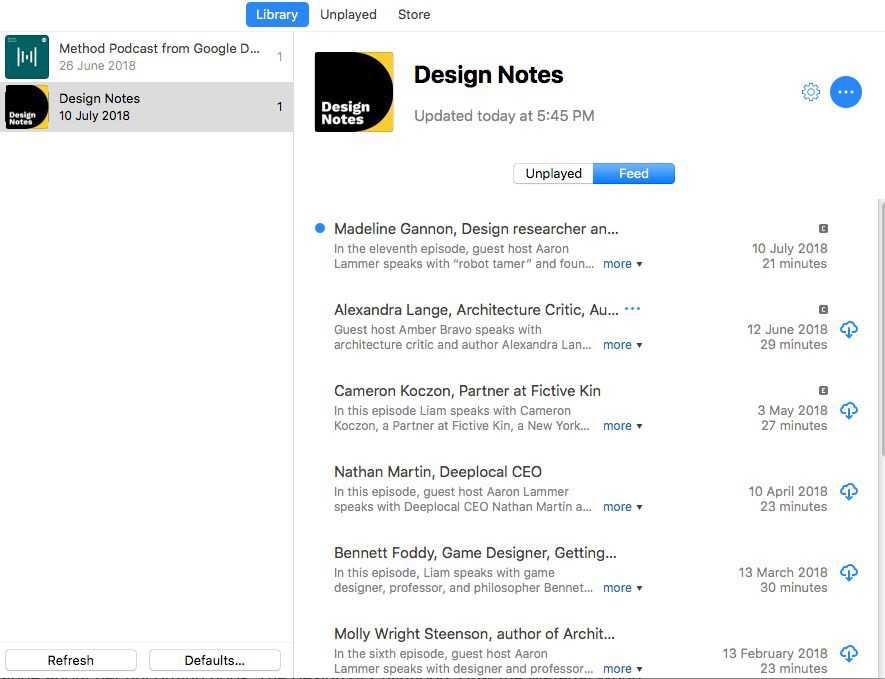
Task: Select the Molly Wright Steenson episode title
Action: pos(474,634)
